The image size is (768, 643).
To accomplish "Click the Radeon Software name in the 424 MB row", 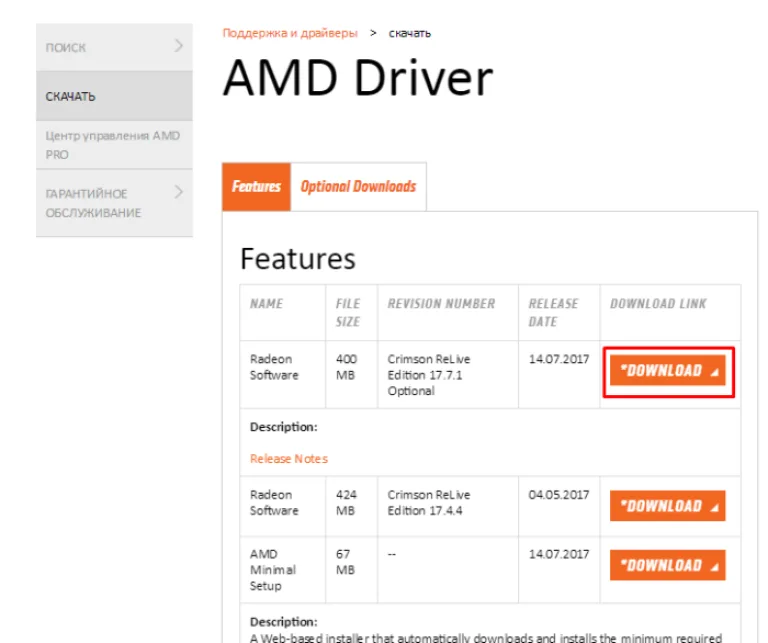I will coord(274,502).
